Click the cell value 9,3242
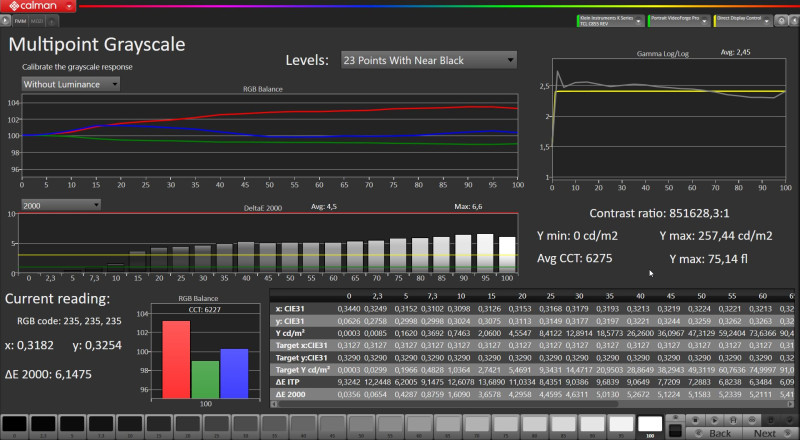 pos(348,382)
